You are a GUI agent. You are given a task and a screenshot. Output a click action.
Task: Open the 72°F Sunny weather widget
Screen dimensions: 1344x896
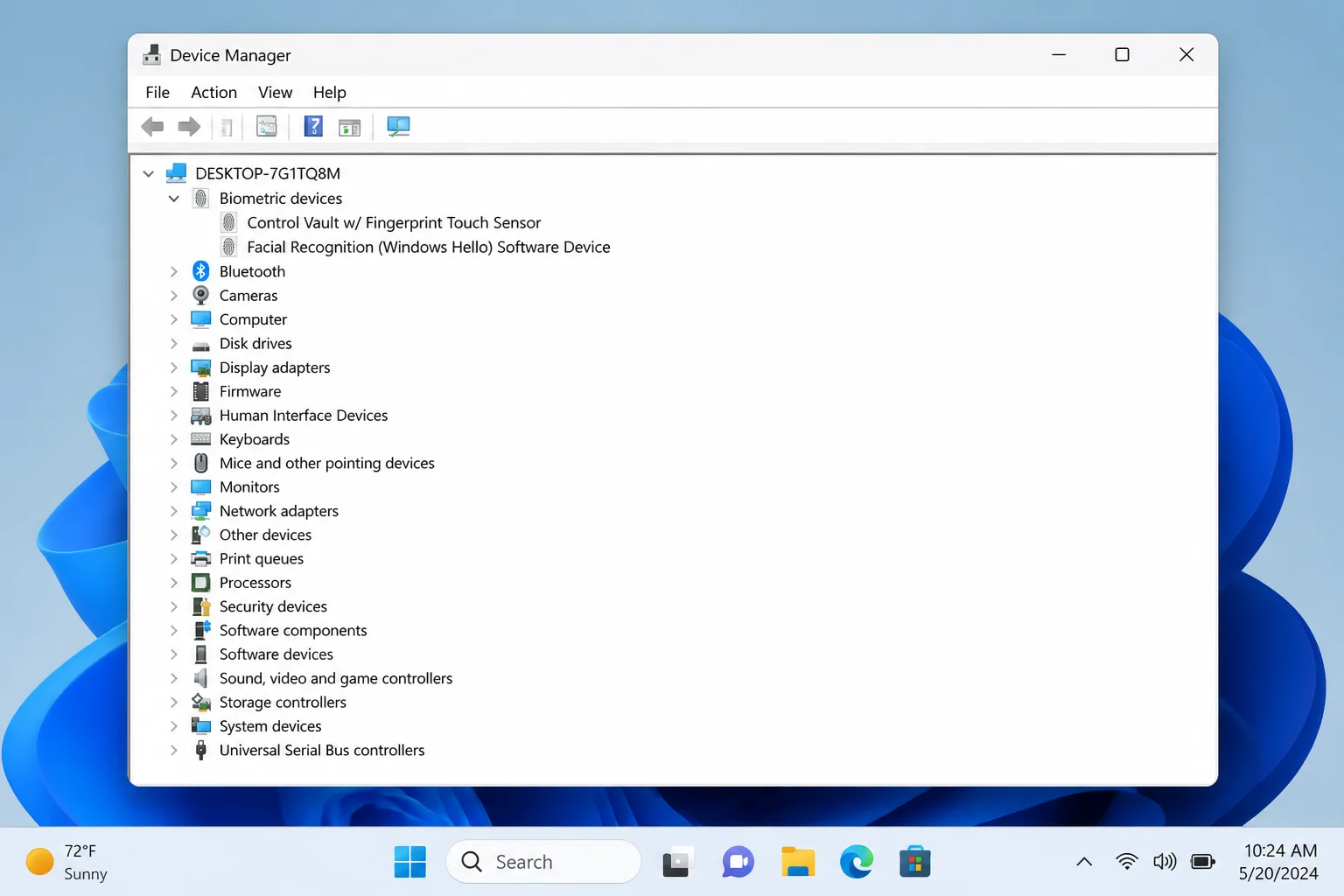coord(67,862)
